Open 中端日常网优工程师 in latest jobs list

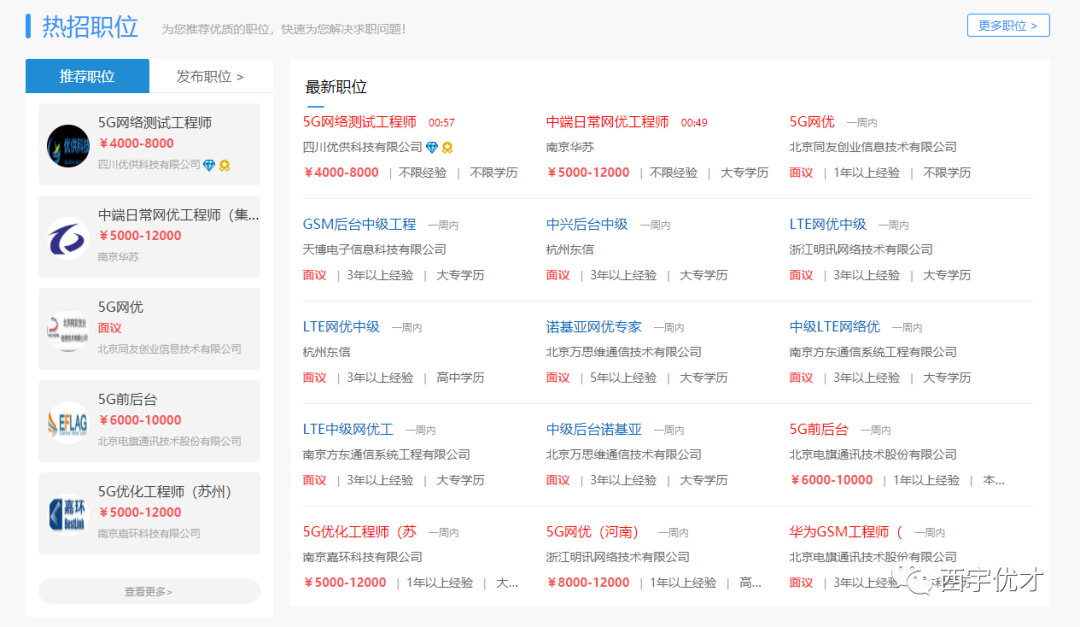[607, 122]
